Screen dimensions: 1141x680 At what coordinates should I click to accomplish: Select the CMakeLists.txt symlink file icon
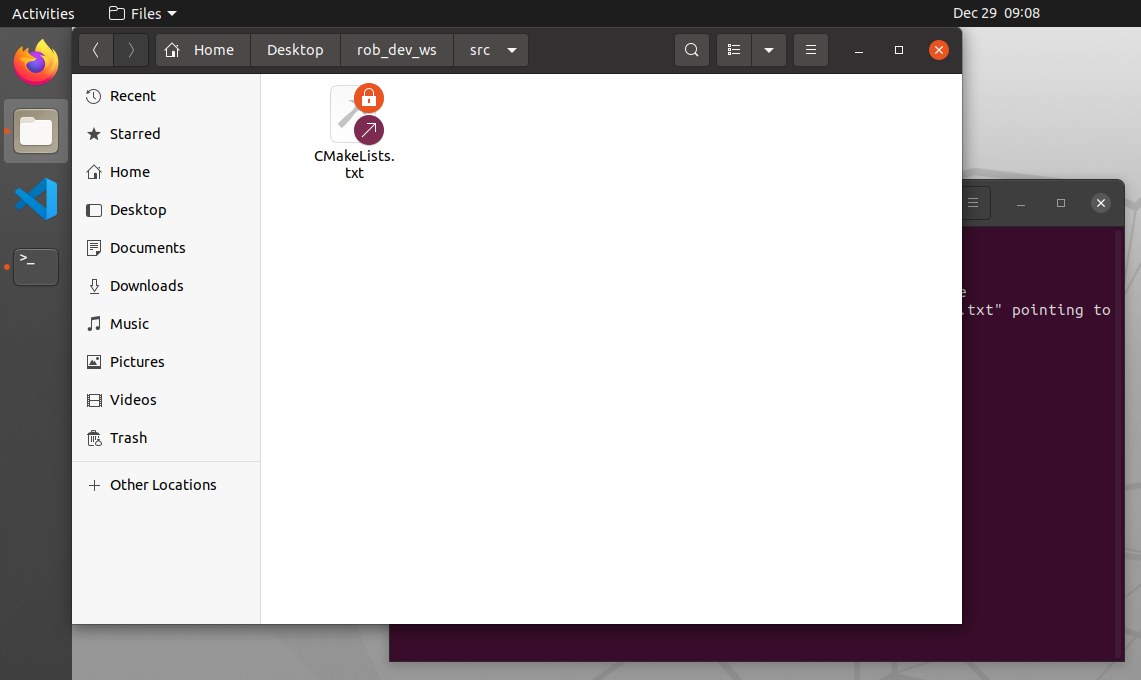tap(357, 114)
